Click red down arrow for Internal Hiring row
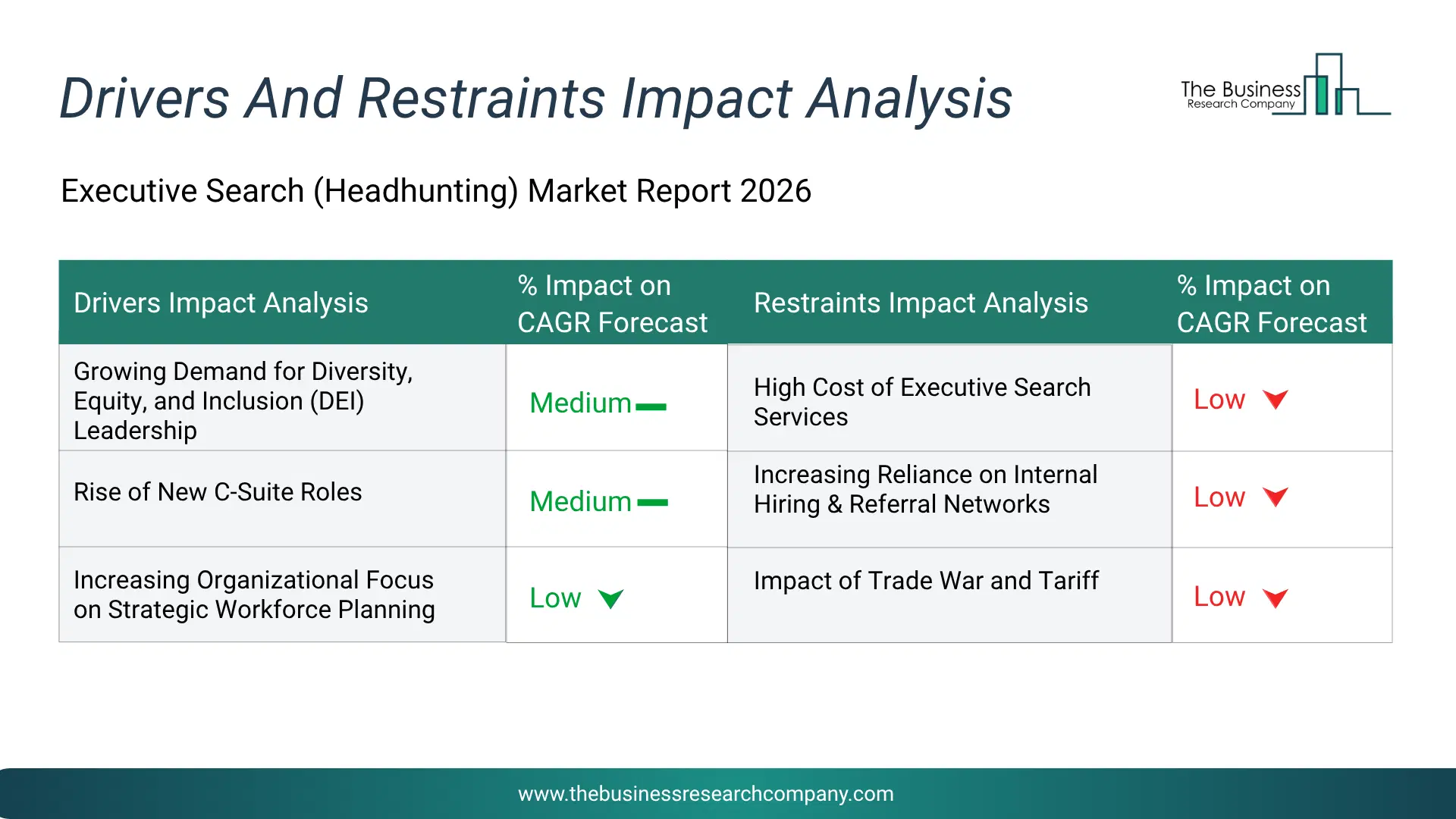This screenshot has width=1456, height=819. (1276, 497)
